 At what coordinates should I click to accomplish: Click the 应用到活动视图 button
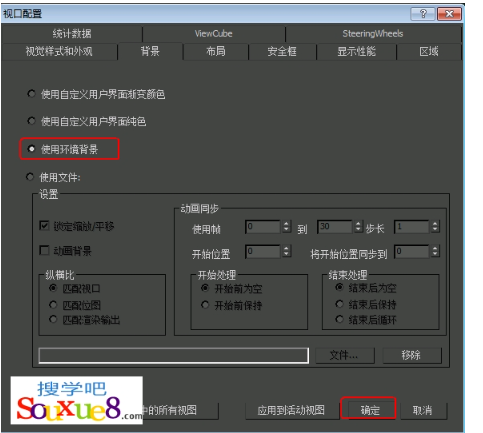(x=291, y=410)
